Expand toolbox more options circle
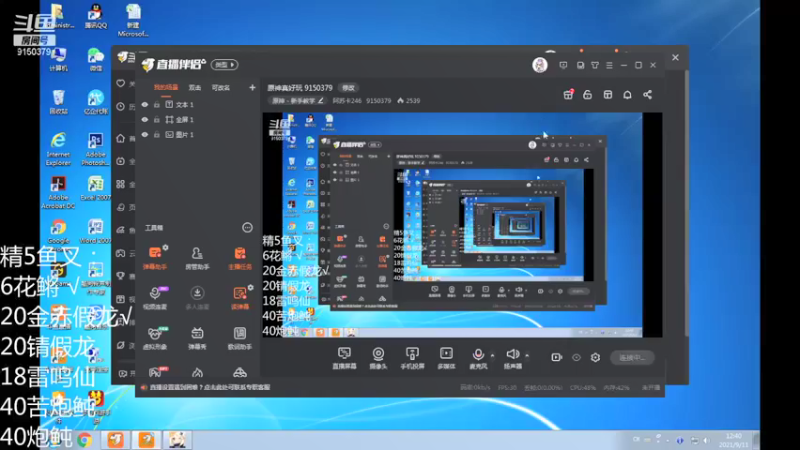 pyautogui.click(x=247, y=228)
